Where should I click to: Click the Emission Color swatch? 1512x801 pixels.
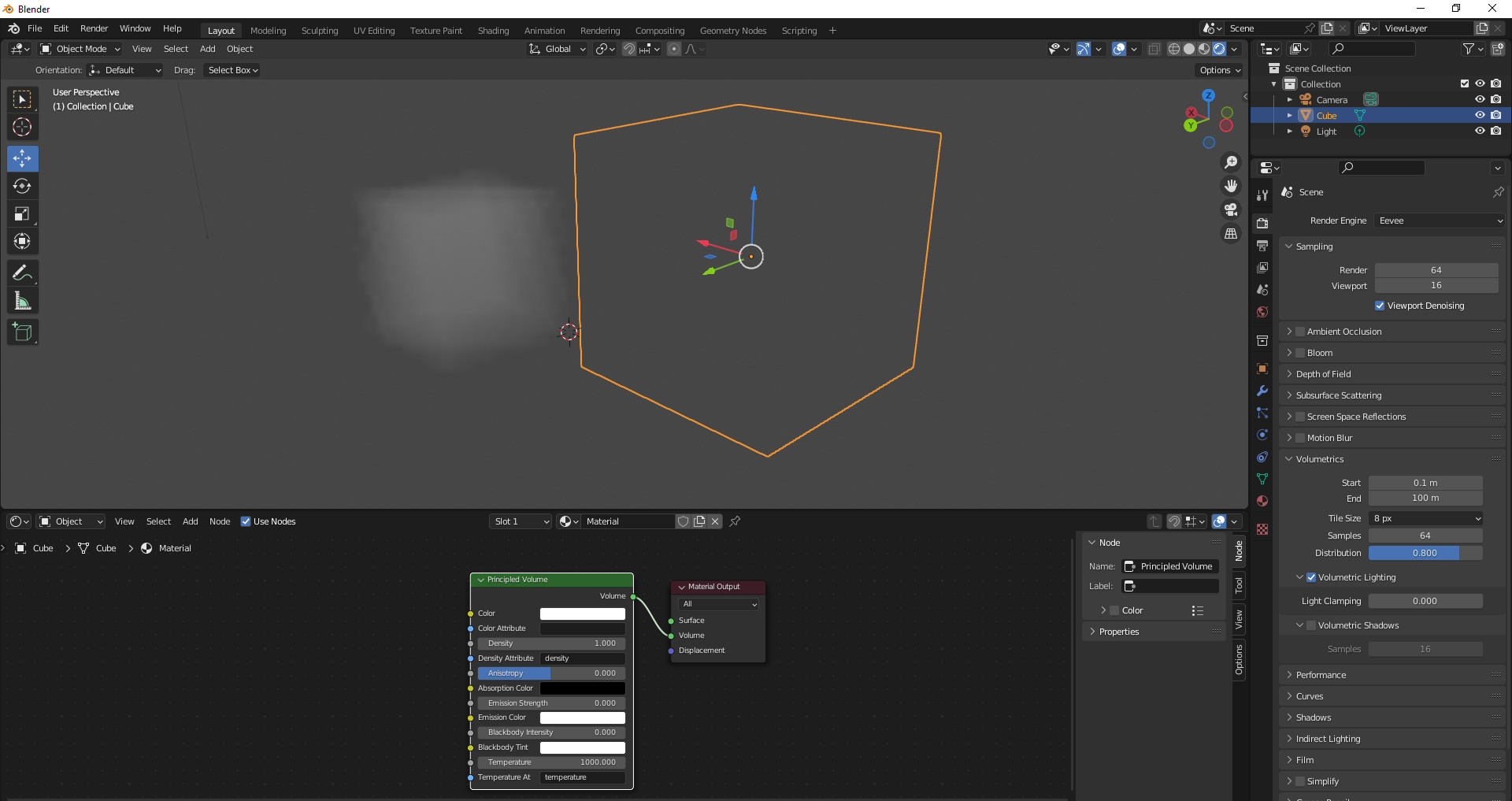click(x=582, y=718)
